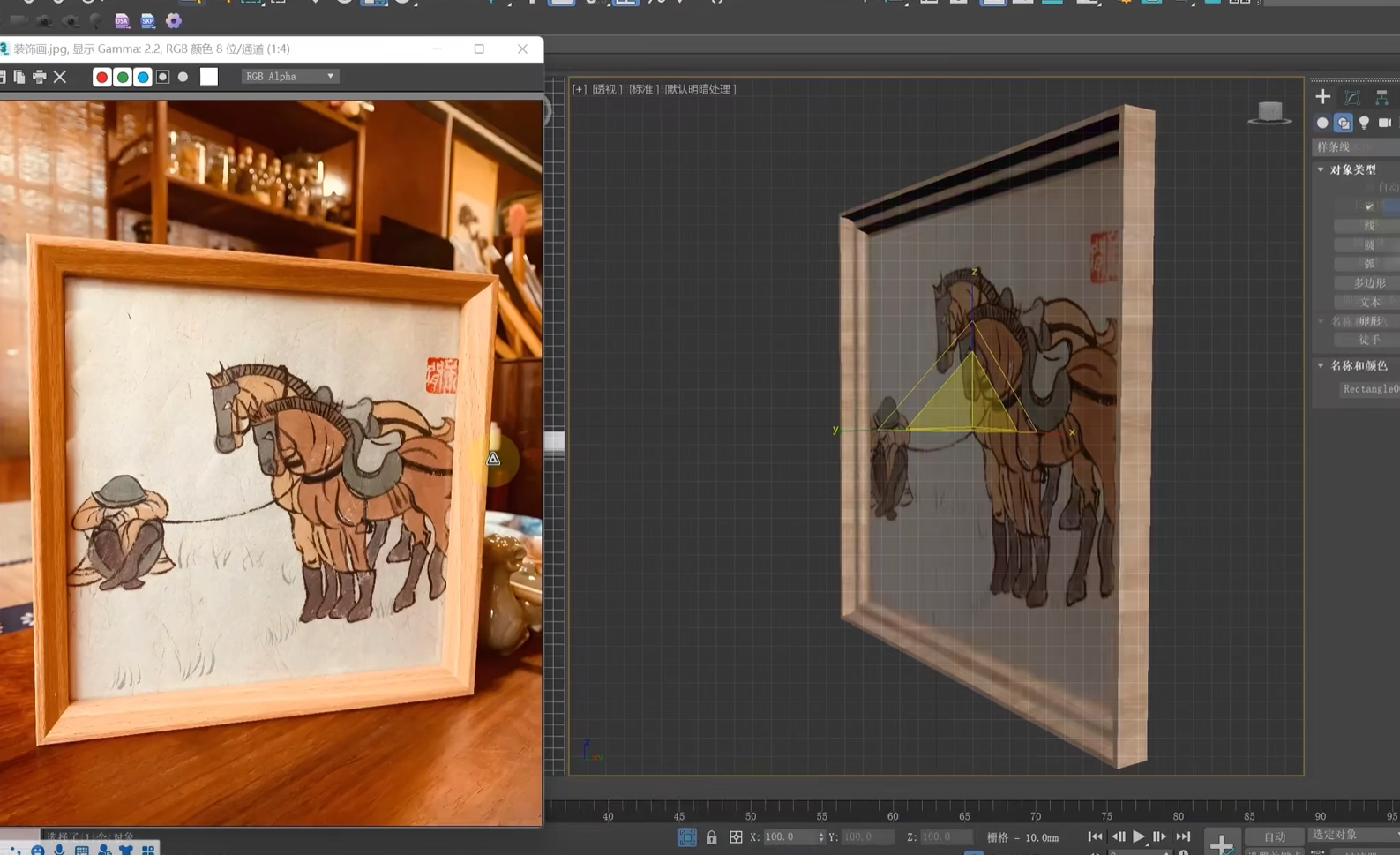Image resolution: width=1400 pixels, height=855 pixels.
Task: Open the 标准 viewport shading menu
Action: tap(643, 89)
